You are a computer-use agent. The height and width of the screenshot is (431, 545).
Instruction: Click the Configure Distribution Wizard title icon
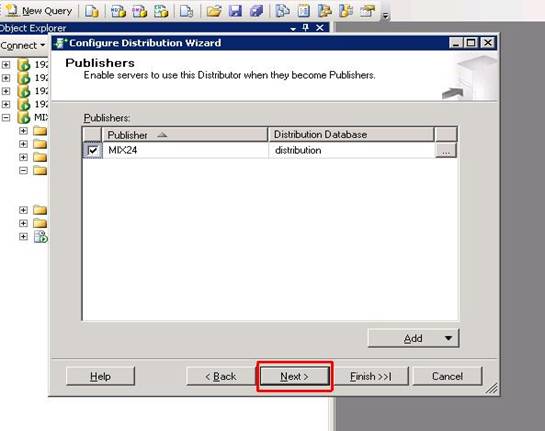(61, 43)
